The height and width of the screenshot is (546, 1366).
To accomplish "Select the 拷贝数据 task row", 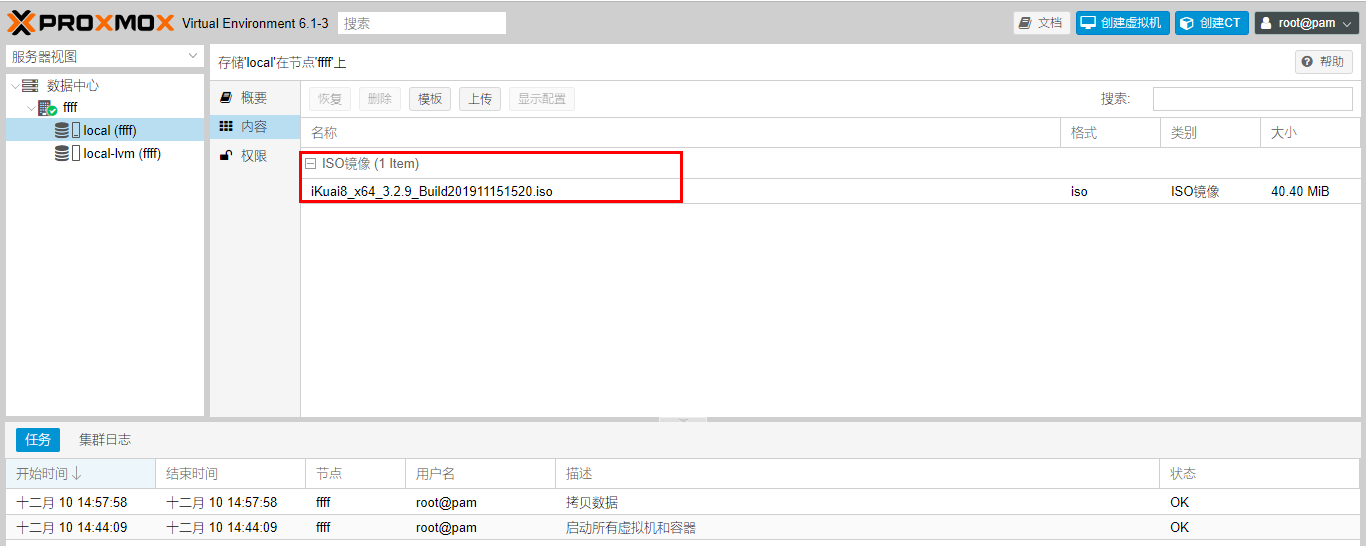I will tap(683, 502).
